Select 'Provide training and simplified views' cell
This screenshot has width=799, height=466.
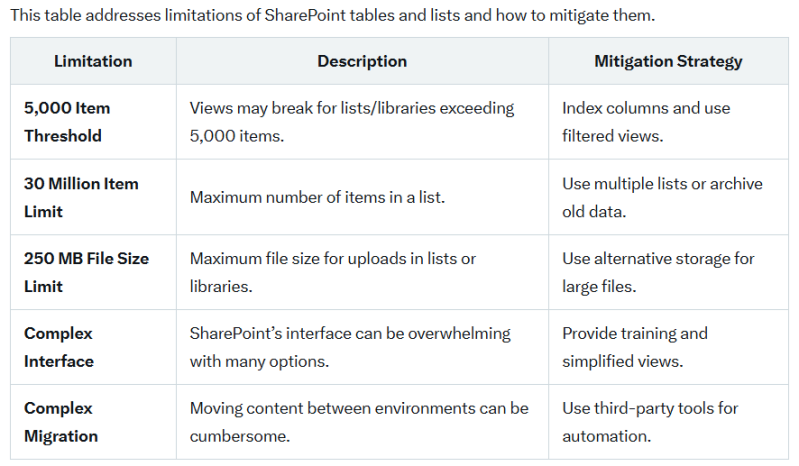click(x=634, y=347)
